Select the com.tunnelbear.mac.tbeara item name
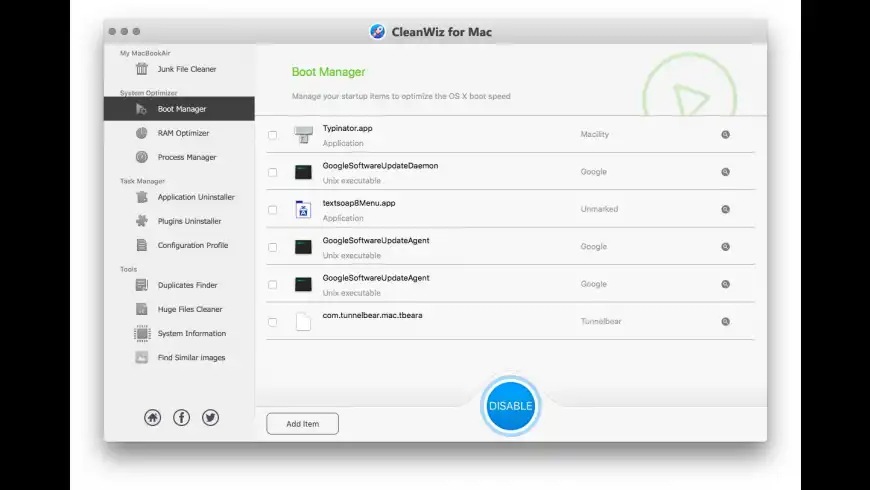The width and height of the screenshot is (870, 490). pos(372,315)
